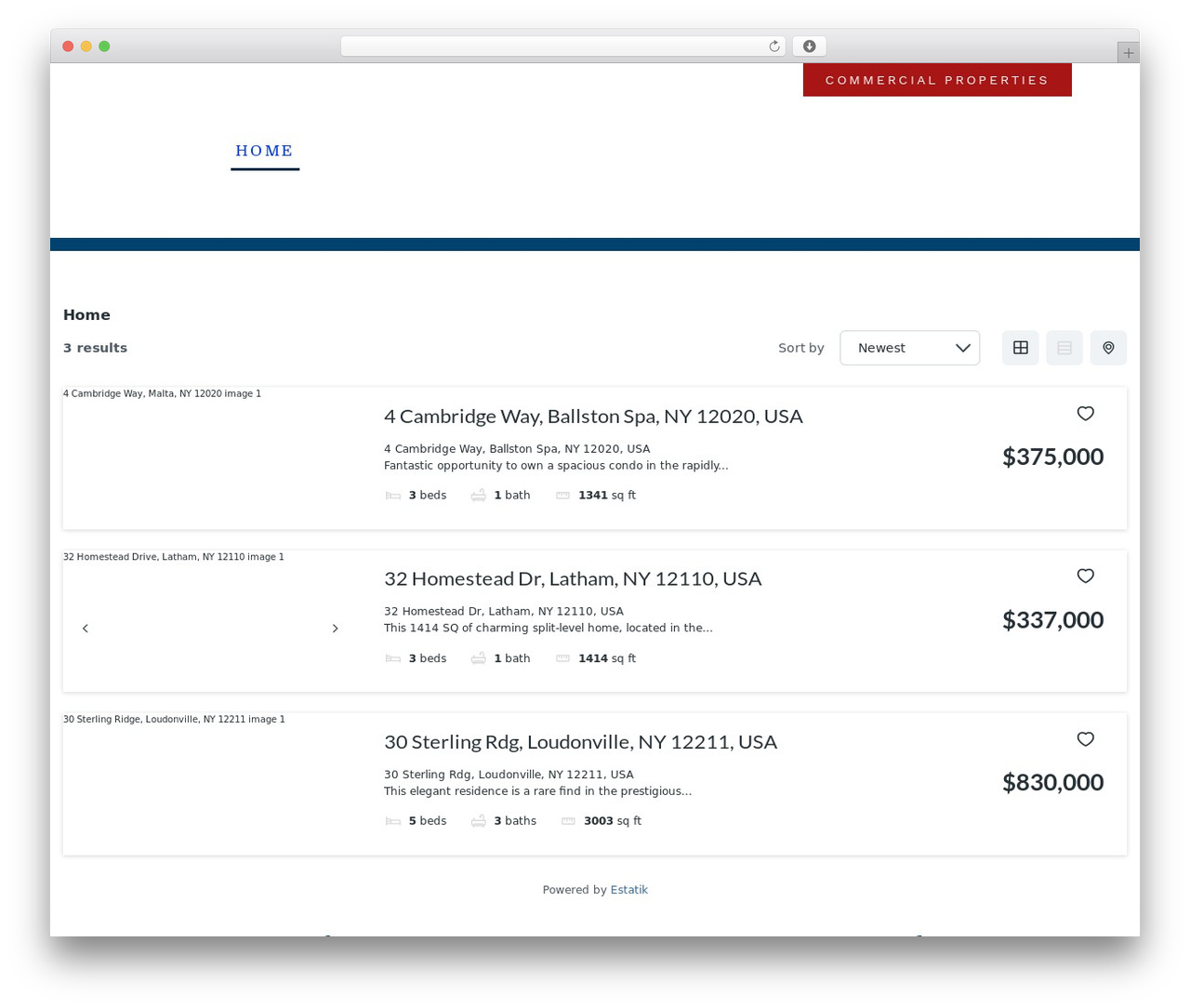Click the 3 results count

pos(95,348)
